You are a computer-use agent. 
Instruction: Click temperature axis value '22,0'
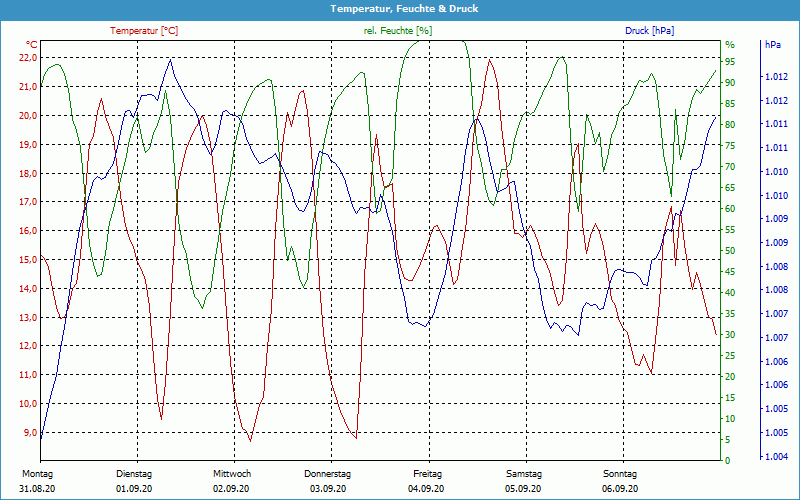(x=28, y=58)
